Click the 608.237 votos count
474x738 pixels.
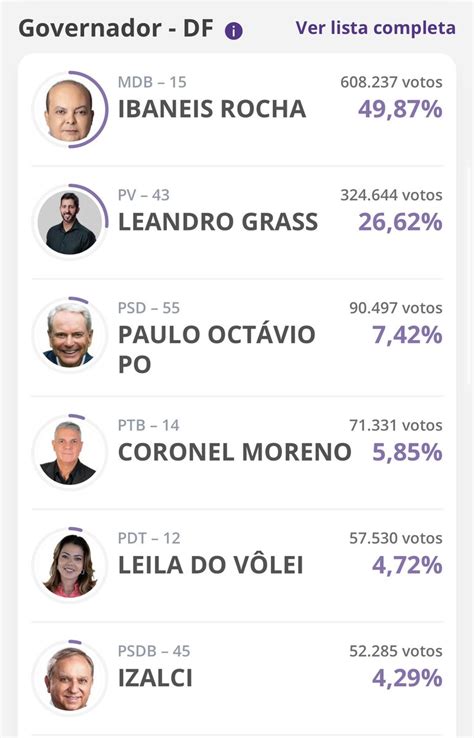pos(391,82)
